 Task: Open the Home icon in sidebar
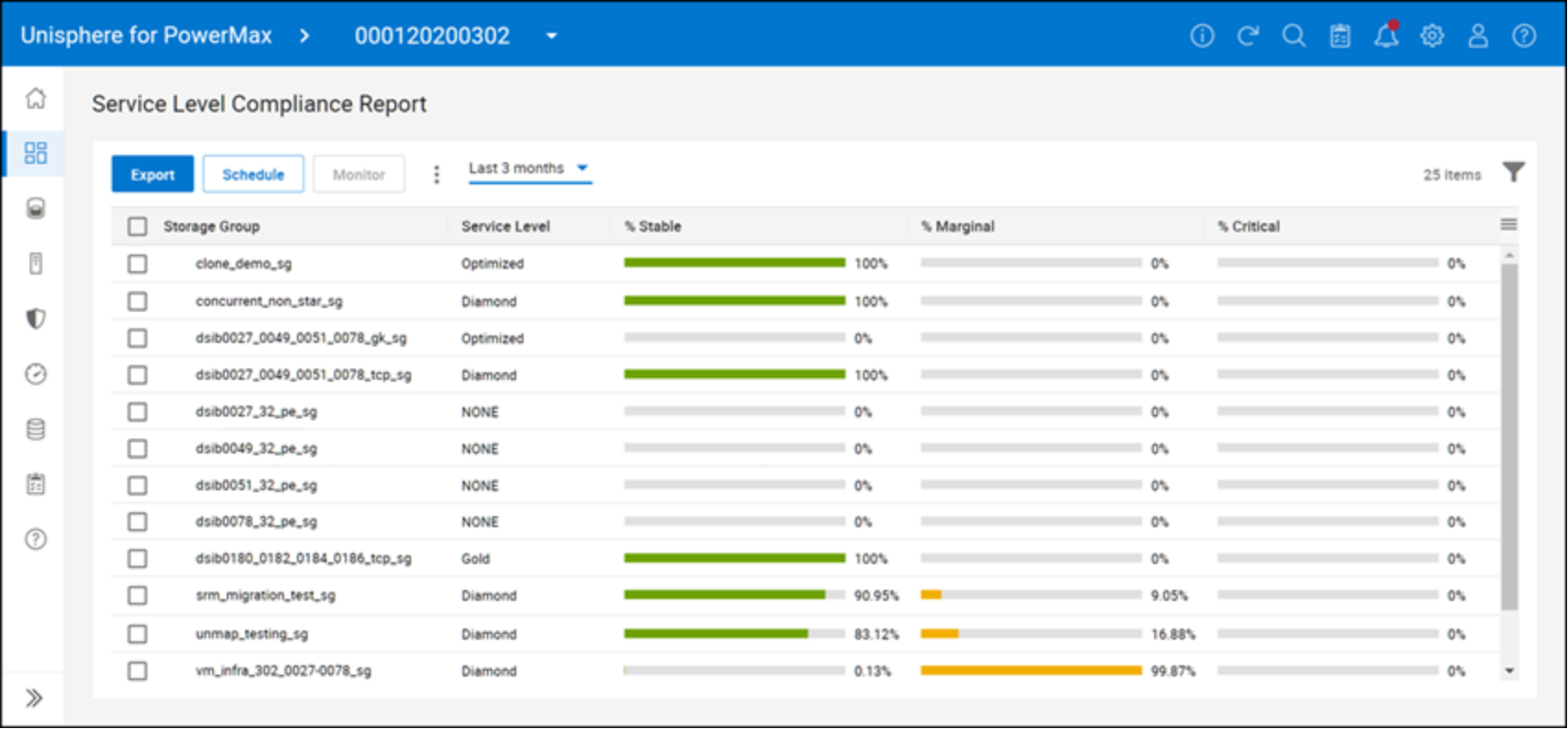click(x=35, y=98)
